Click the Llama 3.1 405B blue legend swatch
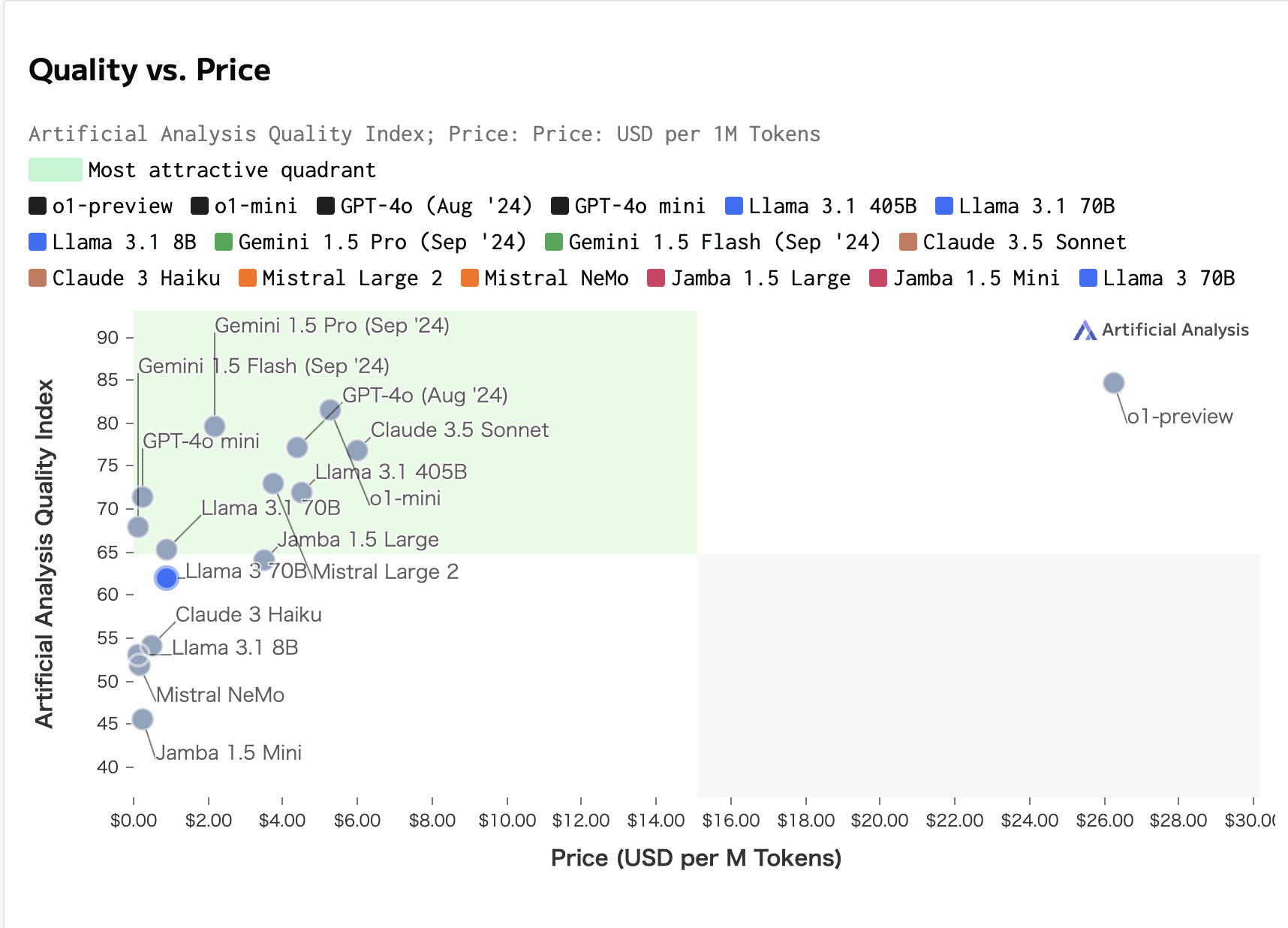The height and width of the screenshot is (928, 1288). 734,206
